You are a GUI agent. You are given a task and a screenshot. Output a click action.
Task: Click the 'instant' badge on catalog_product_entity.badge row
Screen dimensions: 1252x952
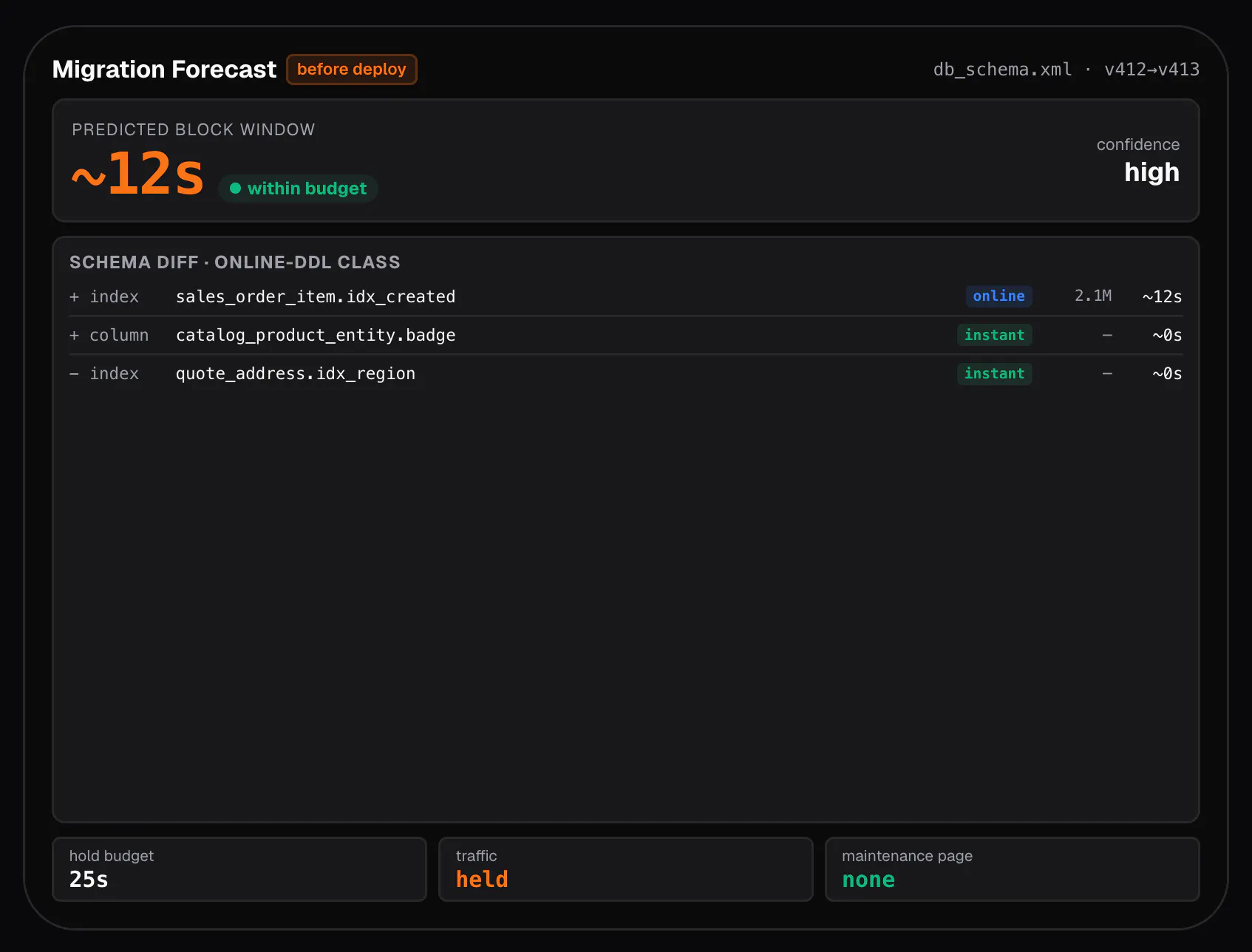(x=994, y=335)
